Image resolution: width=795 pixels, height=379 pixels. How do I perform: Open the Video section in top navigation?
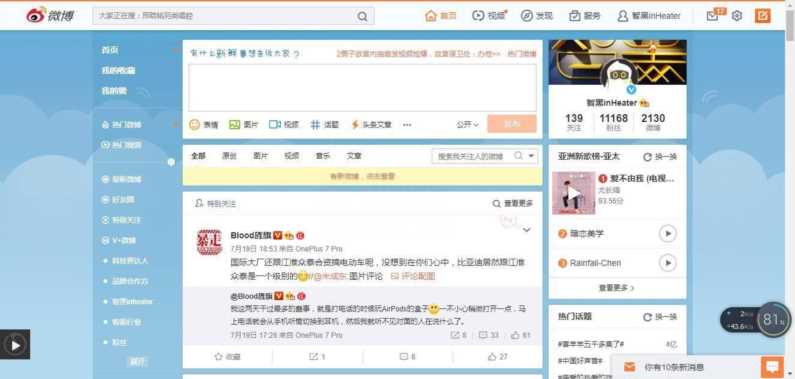[489, 16]
